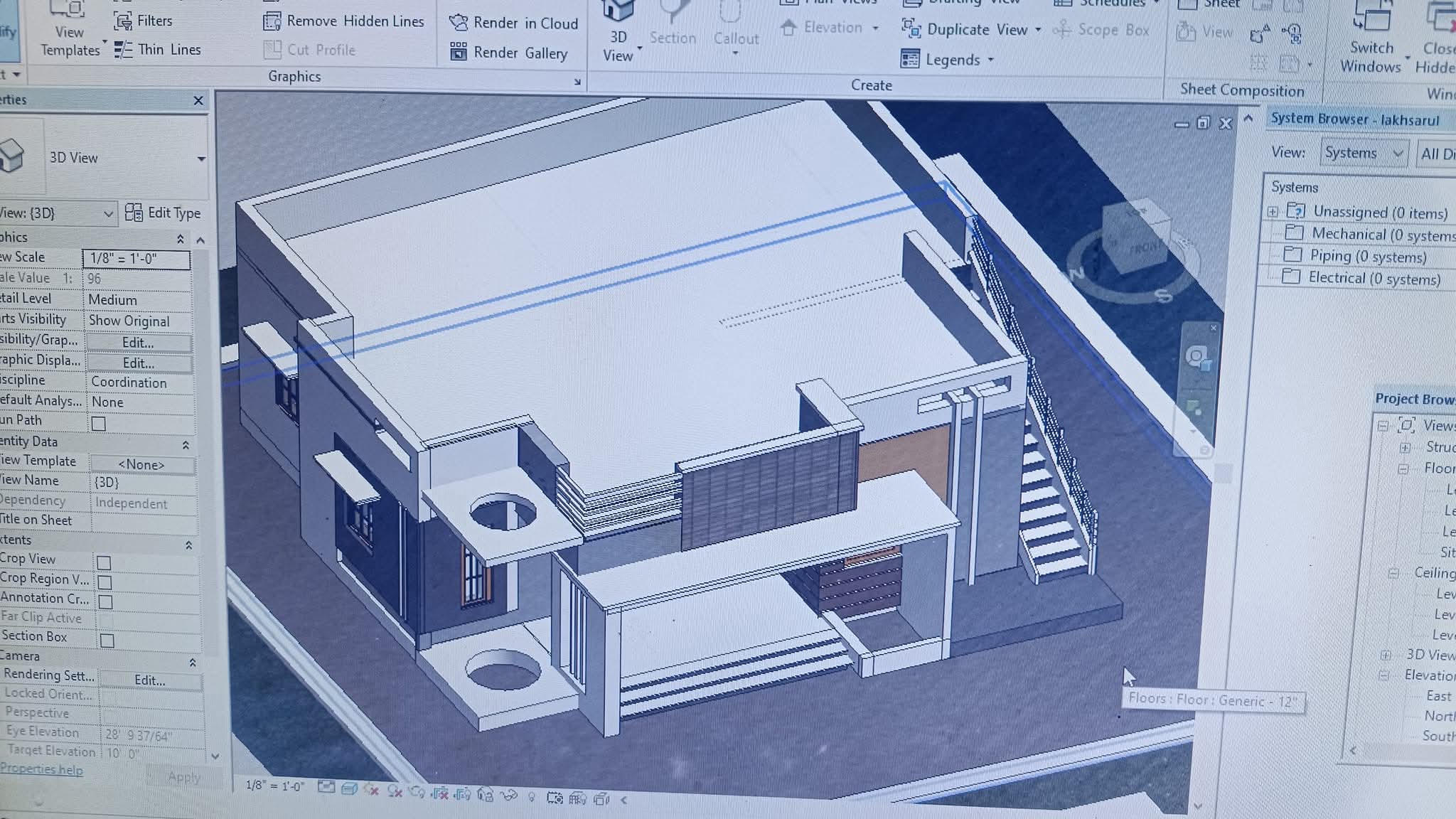Click Temporary Hide/Isolate sunglasses icon
Viewport: 1456px width, 819px height.
(x=509, y=795)
